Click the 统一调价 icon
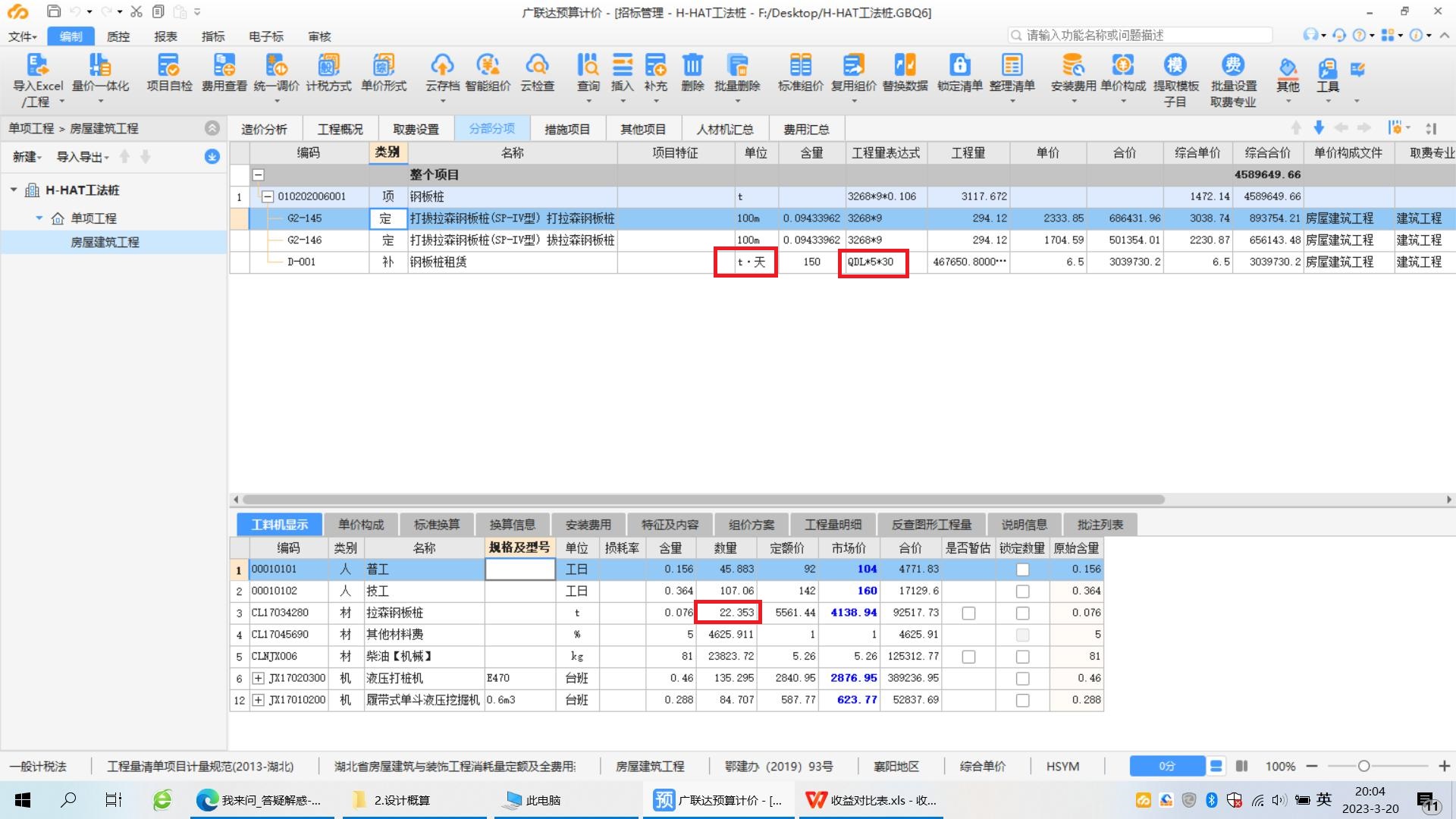This screenshot has height=819, width=1456. pos(276,65)
